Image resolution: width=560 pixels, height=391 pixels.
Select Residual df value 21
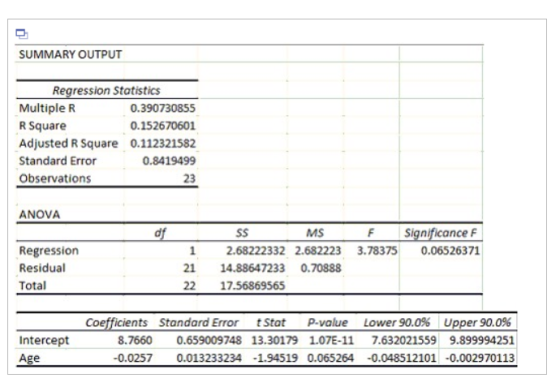[189, 268]
